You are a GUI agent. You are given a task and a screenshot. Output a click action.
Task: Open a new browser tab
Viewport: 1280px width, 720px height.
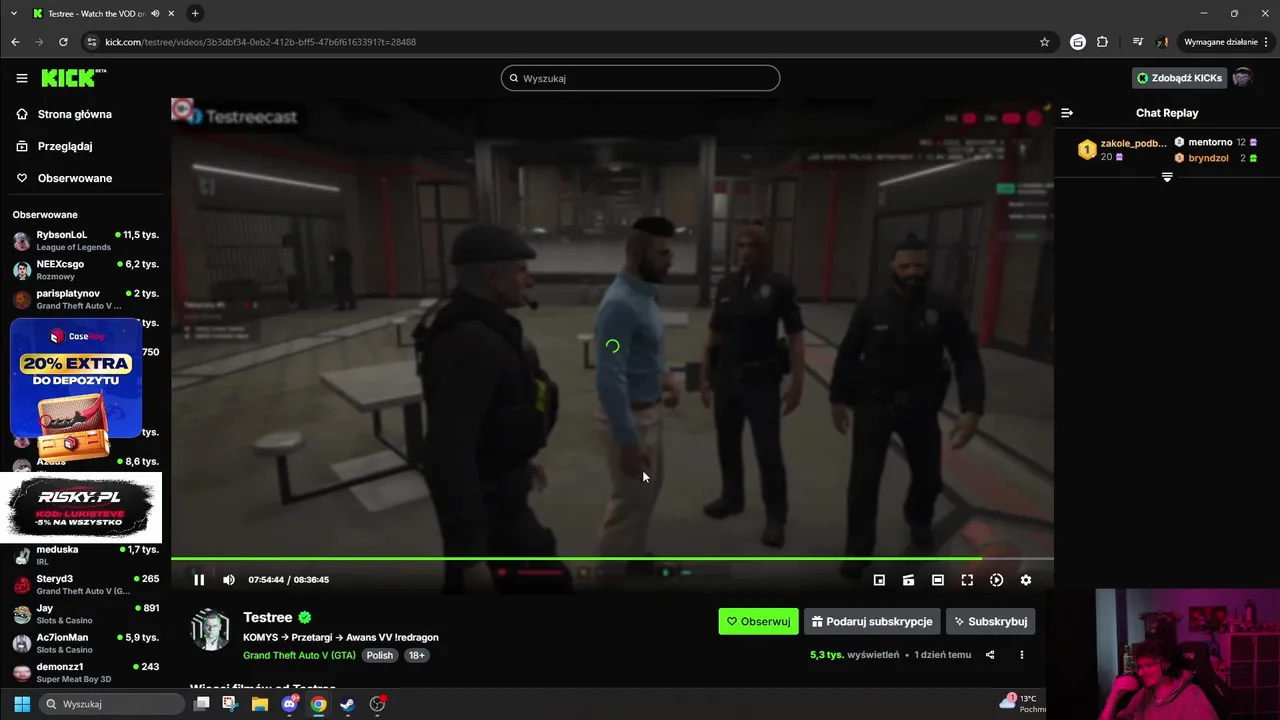[195, 13]
